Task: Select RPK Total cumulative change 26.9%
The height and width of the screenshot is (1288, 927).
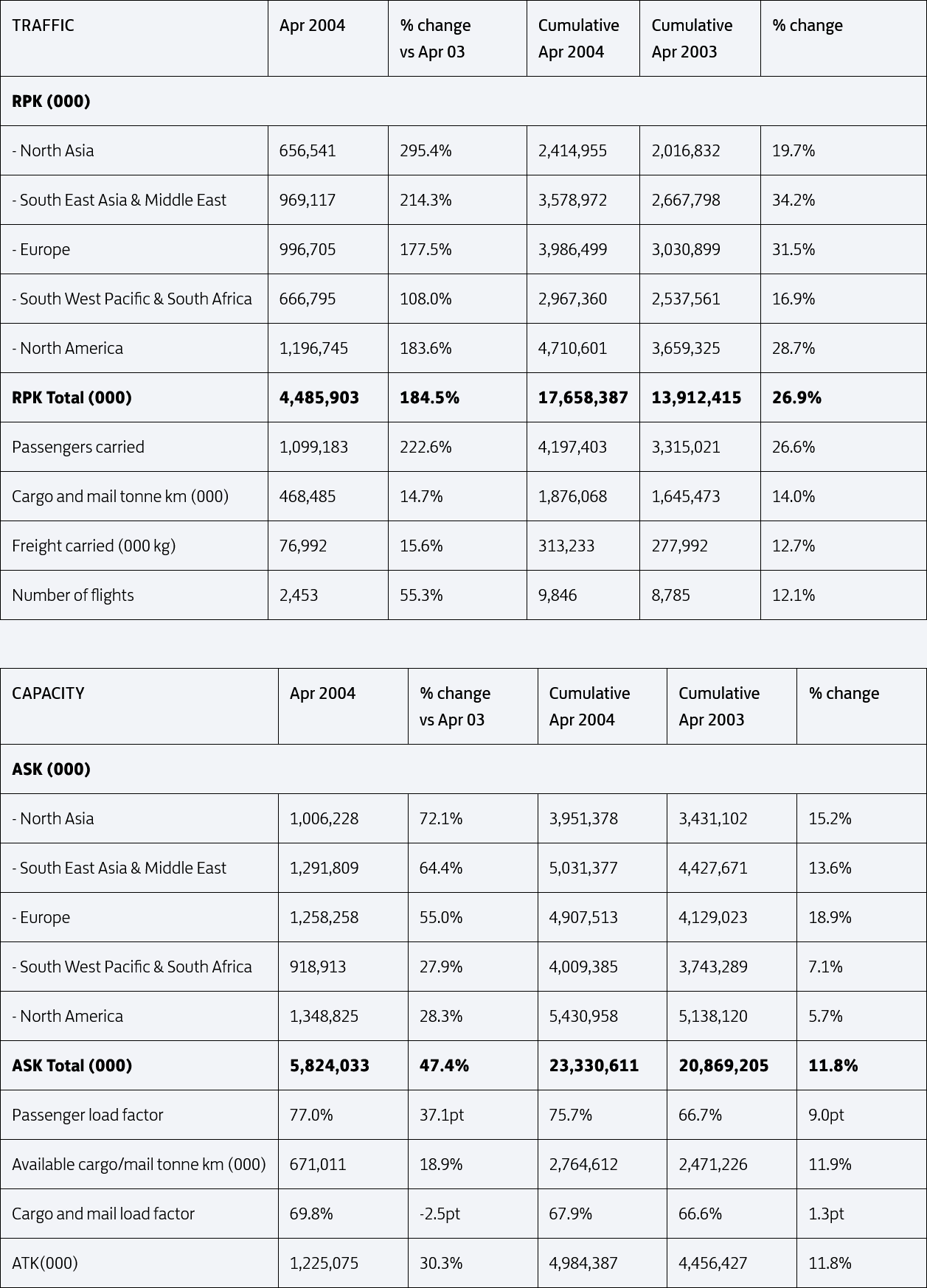Action: coord(796,398)
